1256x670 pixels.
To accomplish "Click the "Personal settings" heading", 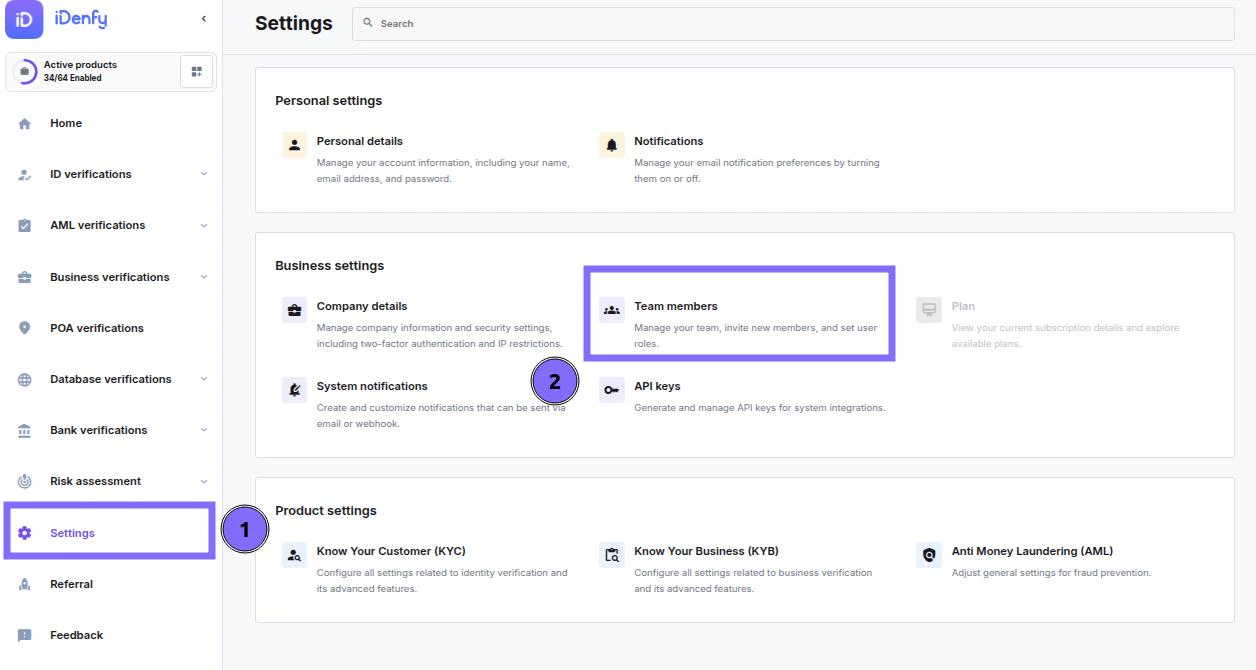I will pyautogui.click(x=329, y=101).
